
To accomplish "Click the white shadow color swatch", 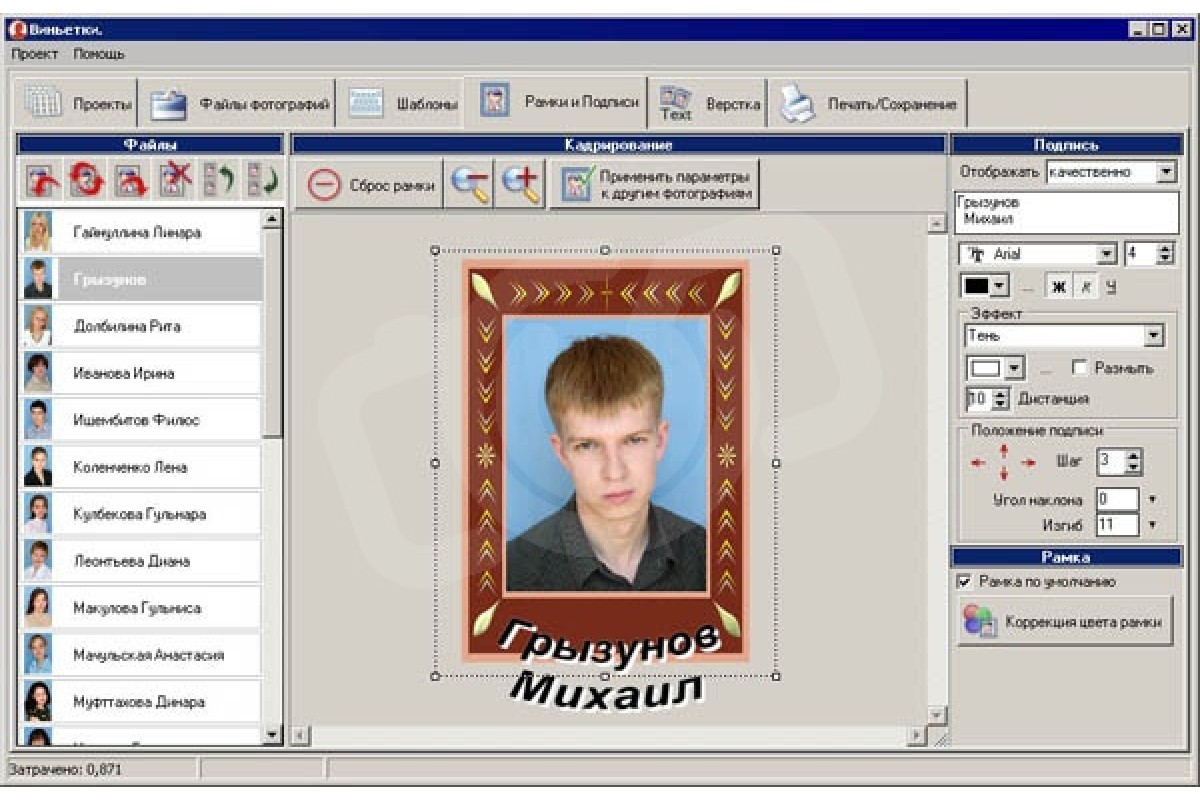I will tap(986, 369).
